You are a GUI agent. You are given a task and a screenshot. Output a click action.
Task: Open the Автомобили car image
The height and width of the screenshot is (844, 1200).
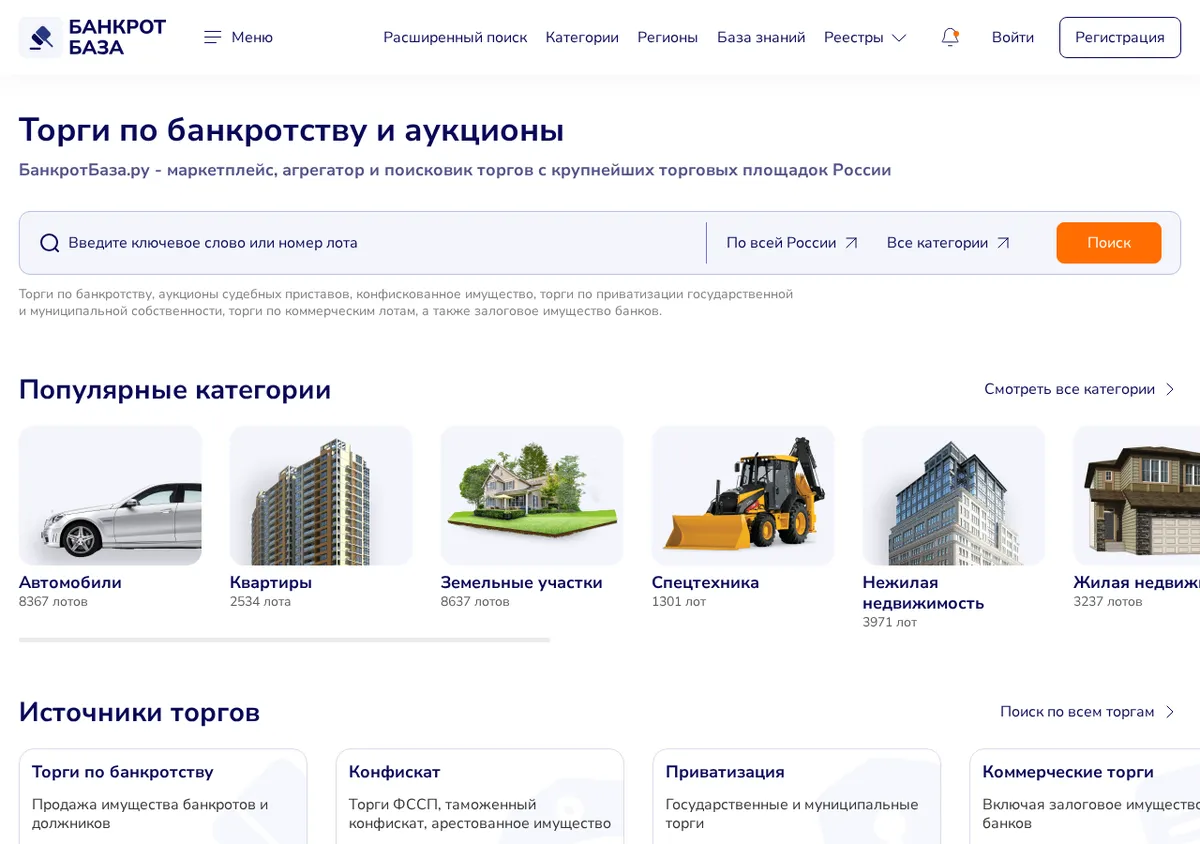[110, 496]
